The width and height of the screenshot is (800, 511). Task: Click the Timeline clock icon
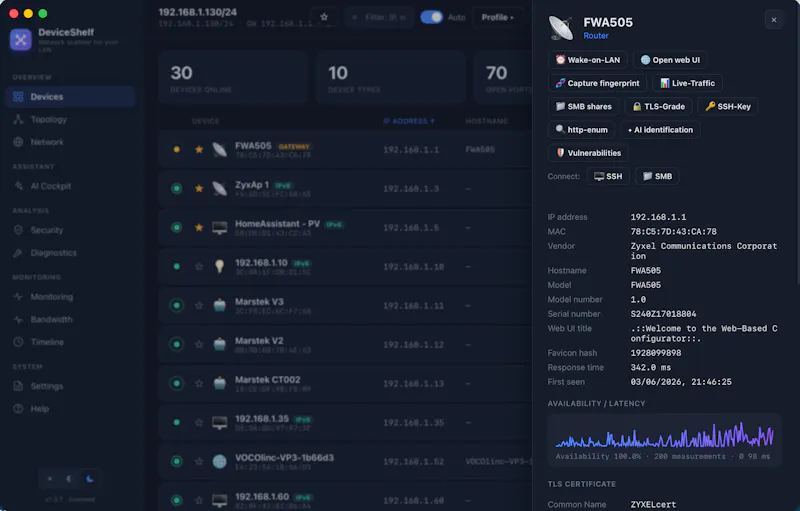coord(18,342)
